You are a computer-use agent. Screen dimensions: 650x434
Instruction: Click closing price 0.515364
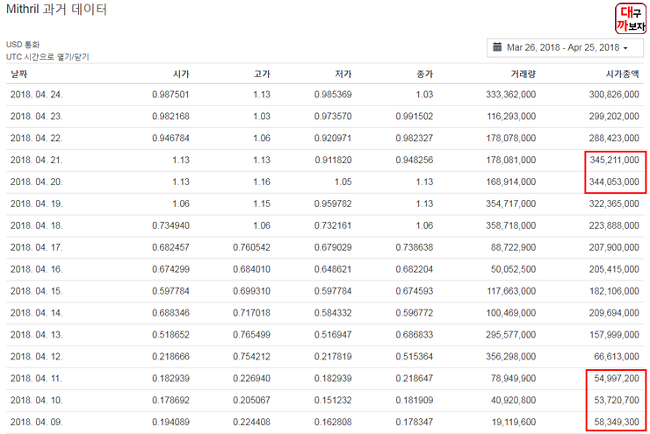click(x=414, y=356)
